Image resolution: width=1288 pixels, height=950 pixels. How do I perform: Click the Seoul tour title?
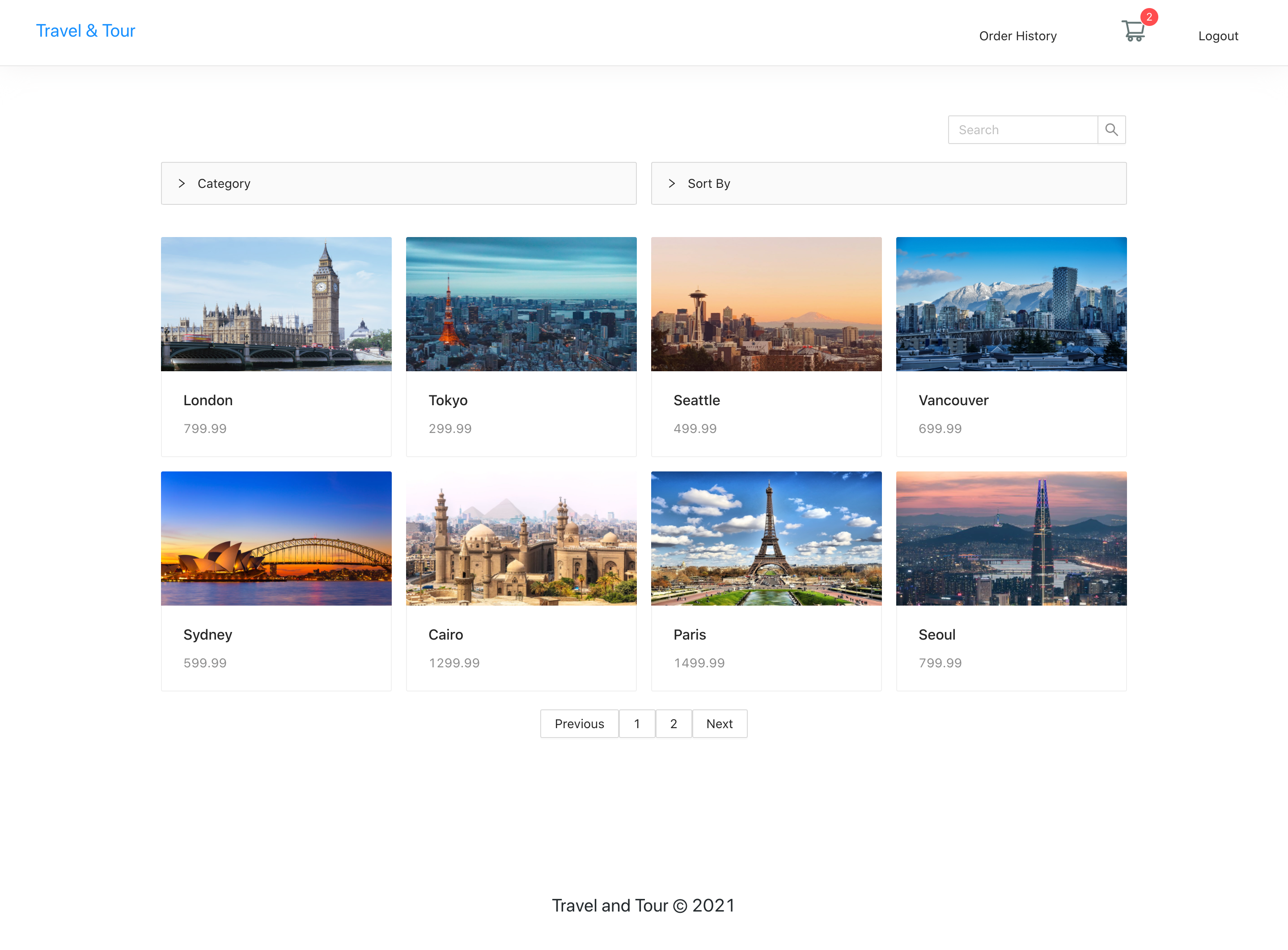[x=936, y=635]
